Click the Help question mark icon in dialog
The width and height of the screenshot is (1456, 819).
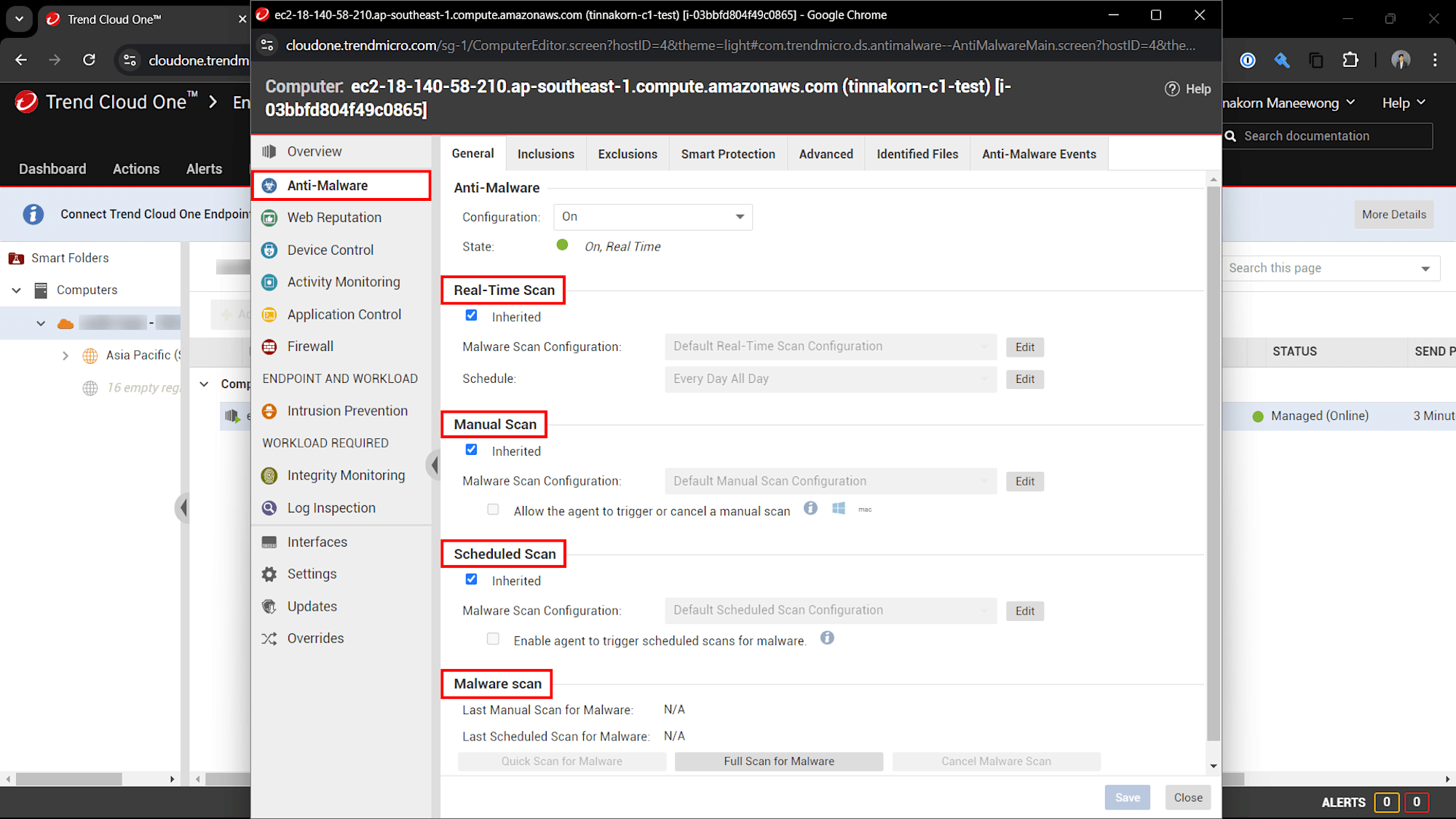(x=1172, y=89)
